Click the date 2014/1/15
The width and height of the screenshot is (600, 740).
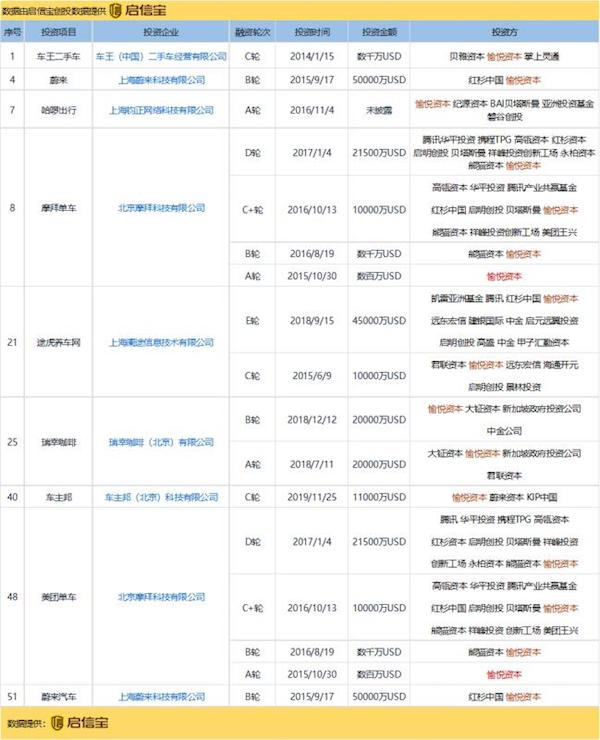click(x=312, y=56)
